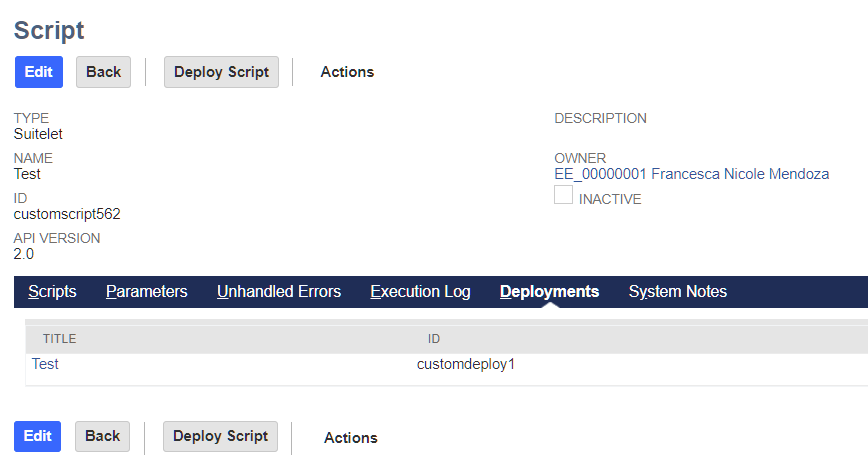Viewport: 868px width, 464px height.
Task: Click the Title column header
Action: pyautogui.click(x=59, y=339)
